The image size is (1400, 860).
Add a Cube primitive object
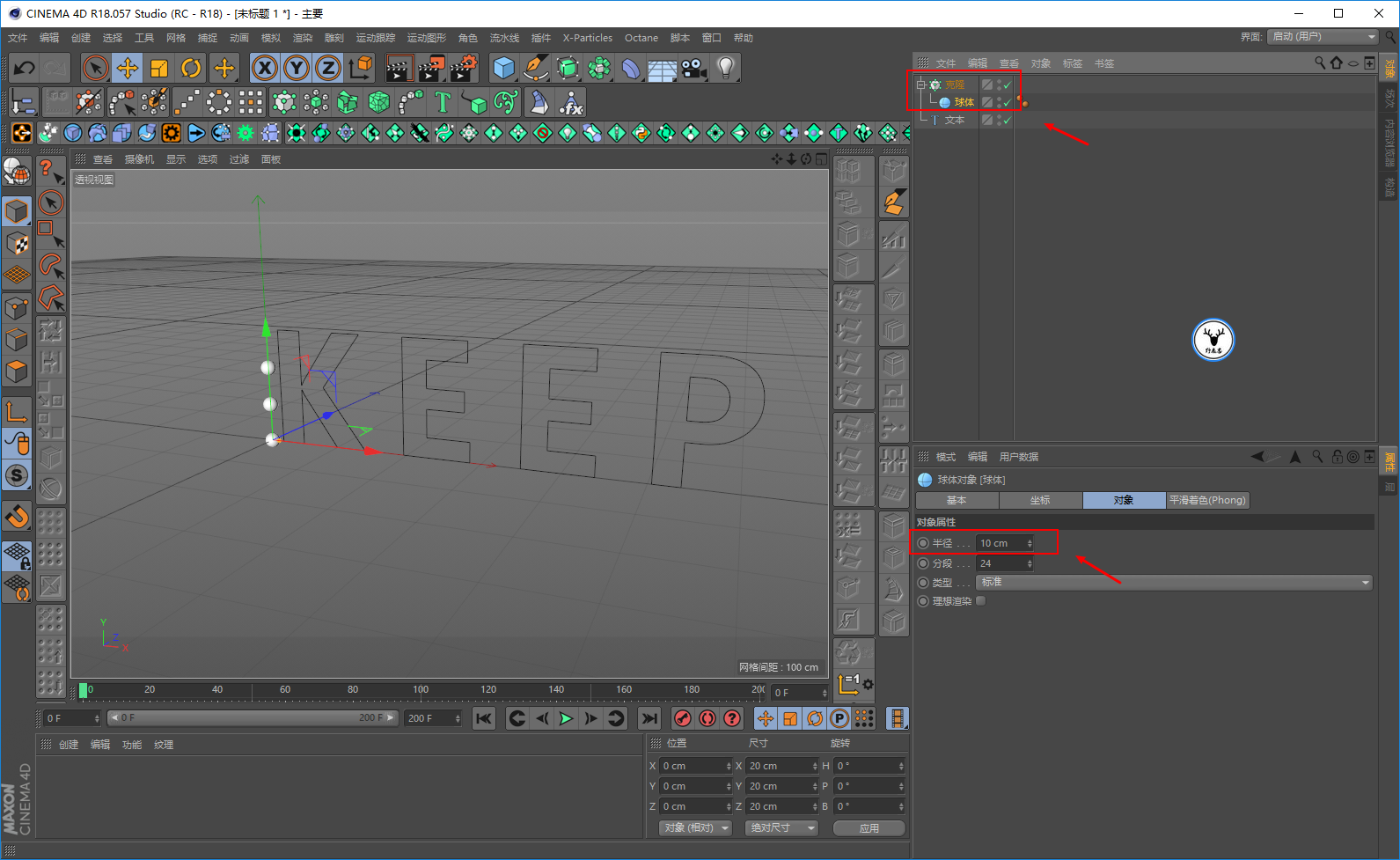(503, 68)
